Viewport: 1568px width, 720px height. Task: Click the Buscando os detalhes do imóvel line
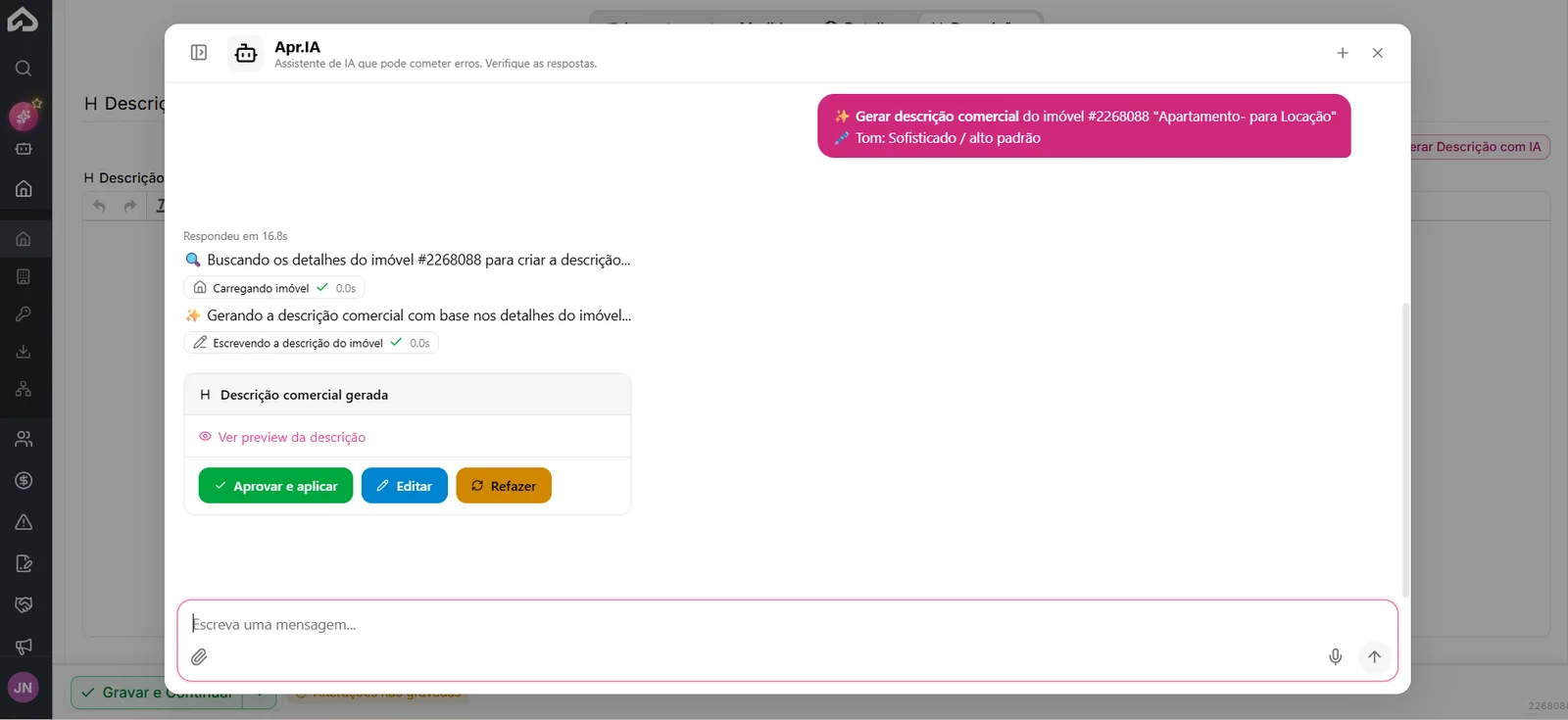pyautogui.click(x=408, y=260)
